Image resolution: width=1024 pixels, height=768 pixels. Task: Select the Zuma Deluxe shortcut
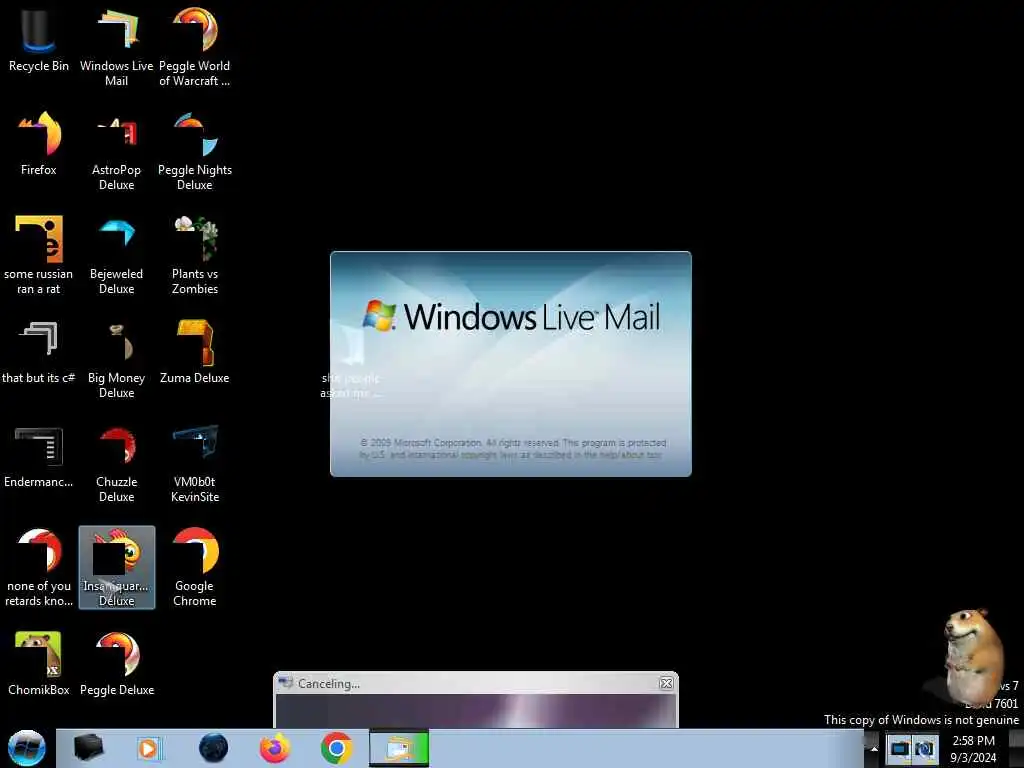[195, 351]
